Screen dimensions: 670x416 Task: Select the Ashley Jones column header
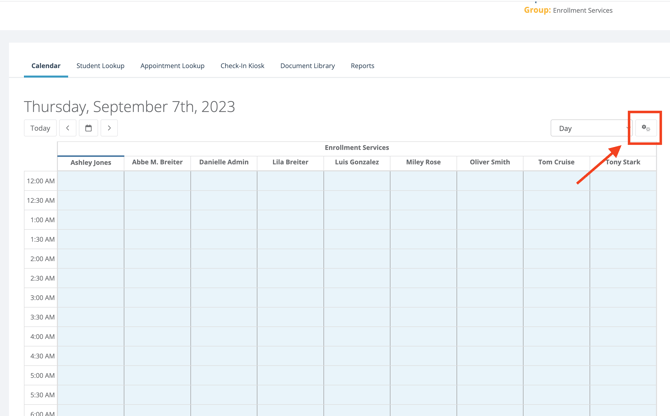pos(91,162)
